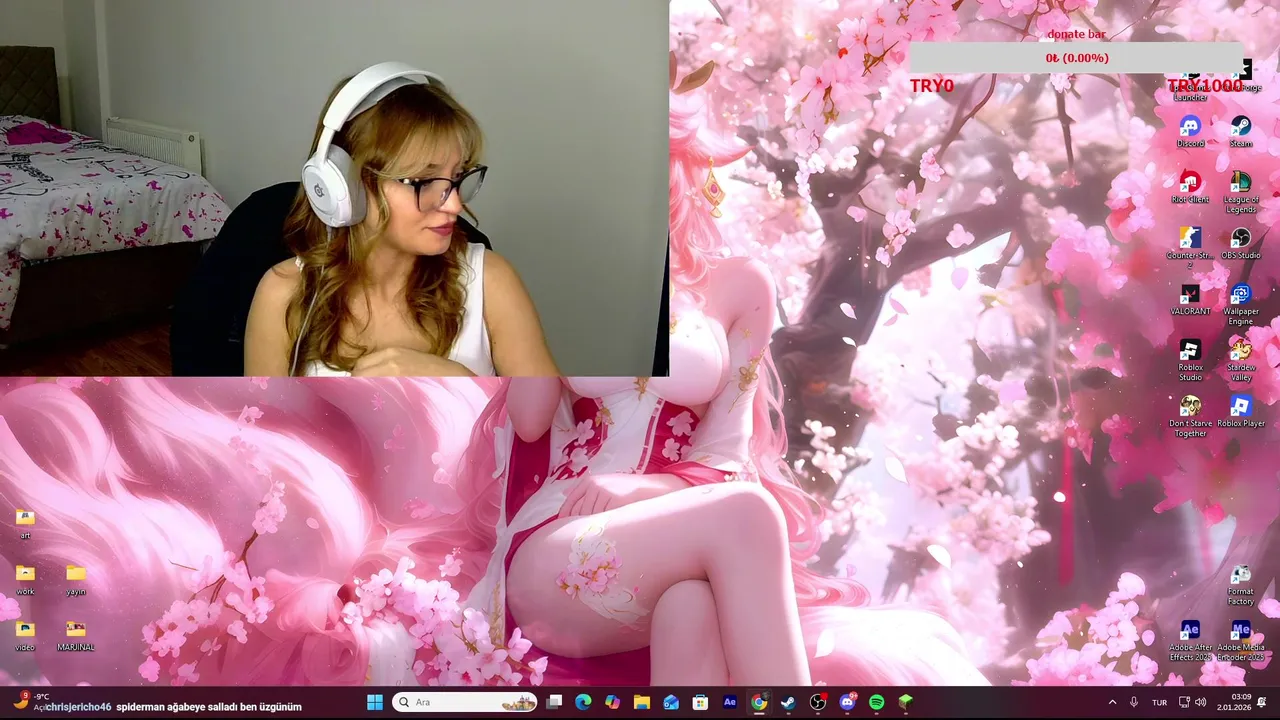Click the 'Ara' taskbar search box

click(465, 702)
